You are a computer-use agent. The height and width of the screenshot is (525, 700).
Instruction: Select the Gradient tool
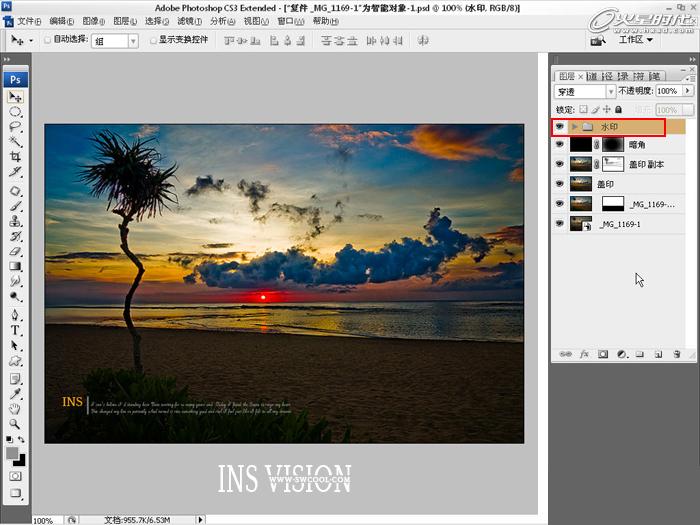[x=15, y=266]
